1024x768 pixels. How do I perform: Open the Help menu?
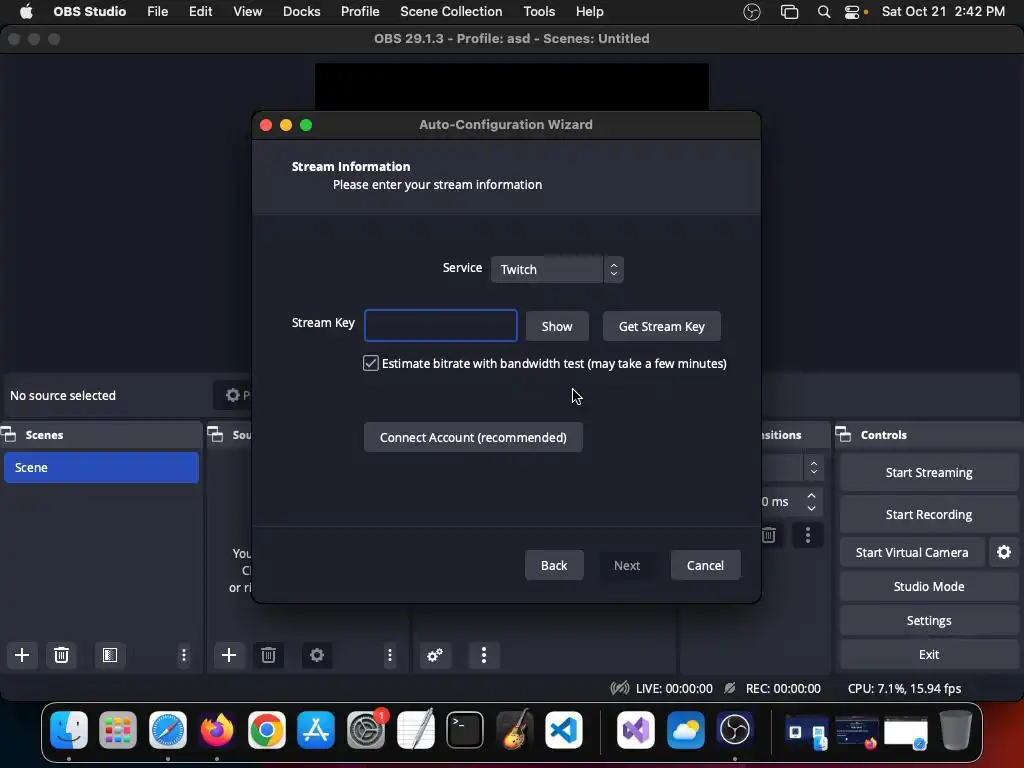(589, 12)
